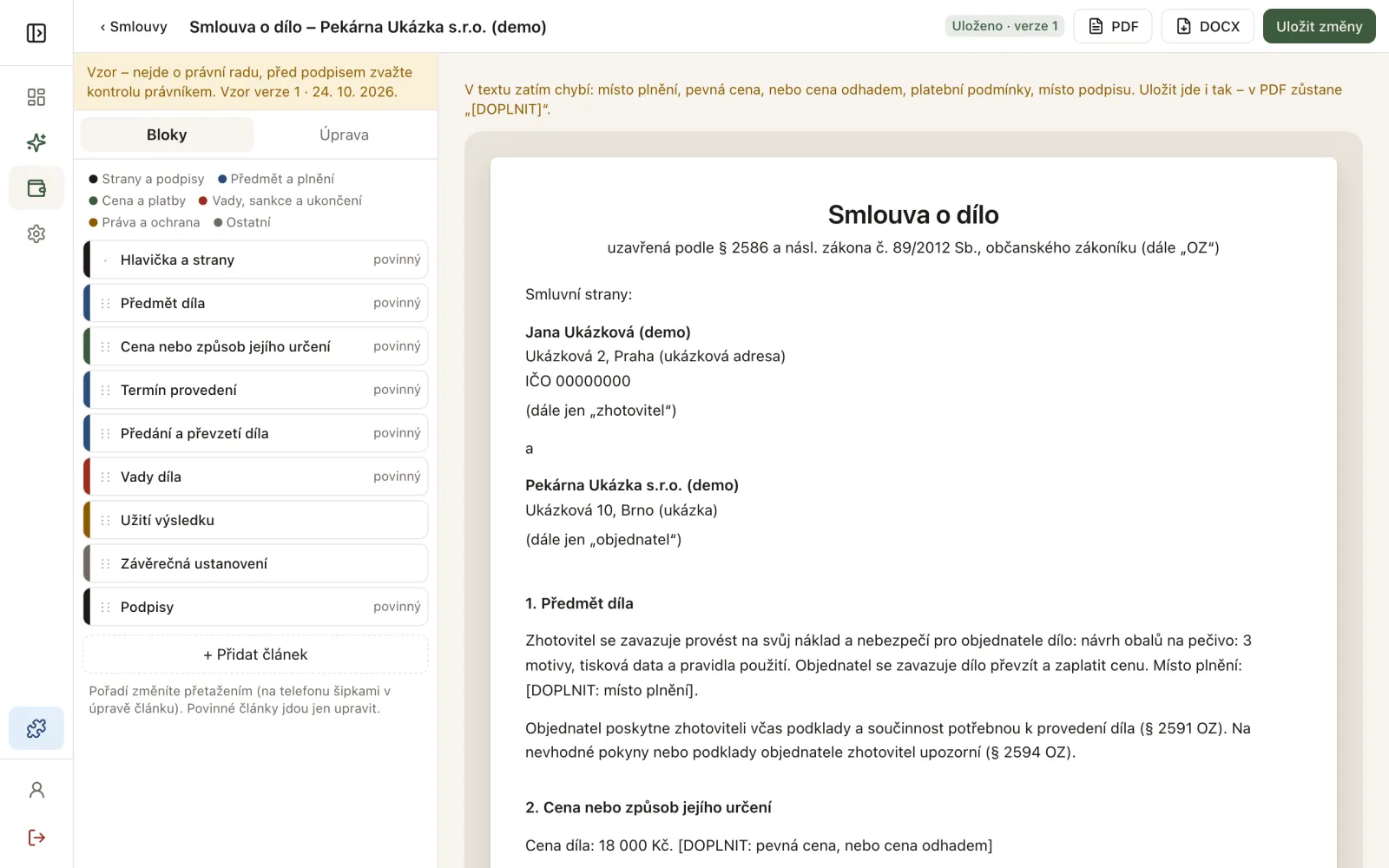
Task: Select the Závěrečná ustanovení block
Action: click(255, 563)
